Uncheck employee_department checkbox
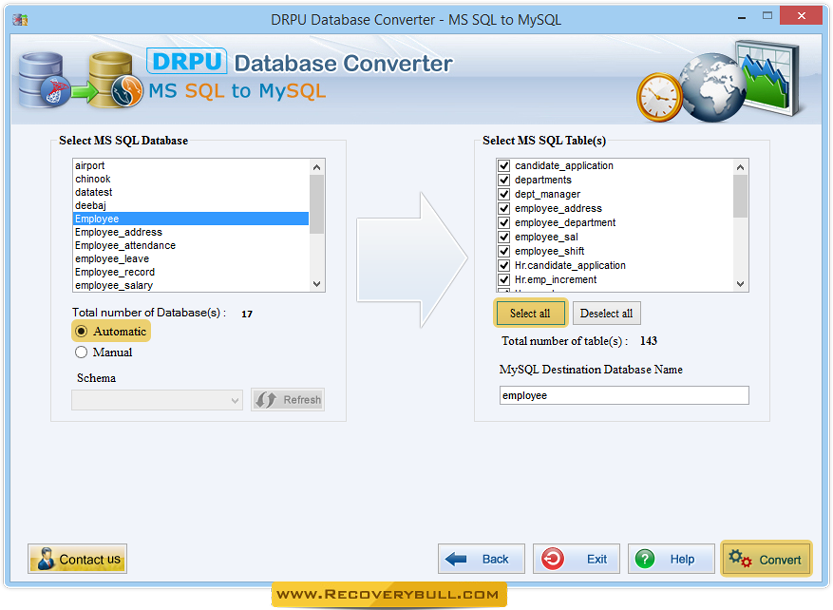Image resolution: width=833 pixels, height=610 pixels. 504,223
